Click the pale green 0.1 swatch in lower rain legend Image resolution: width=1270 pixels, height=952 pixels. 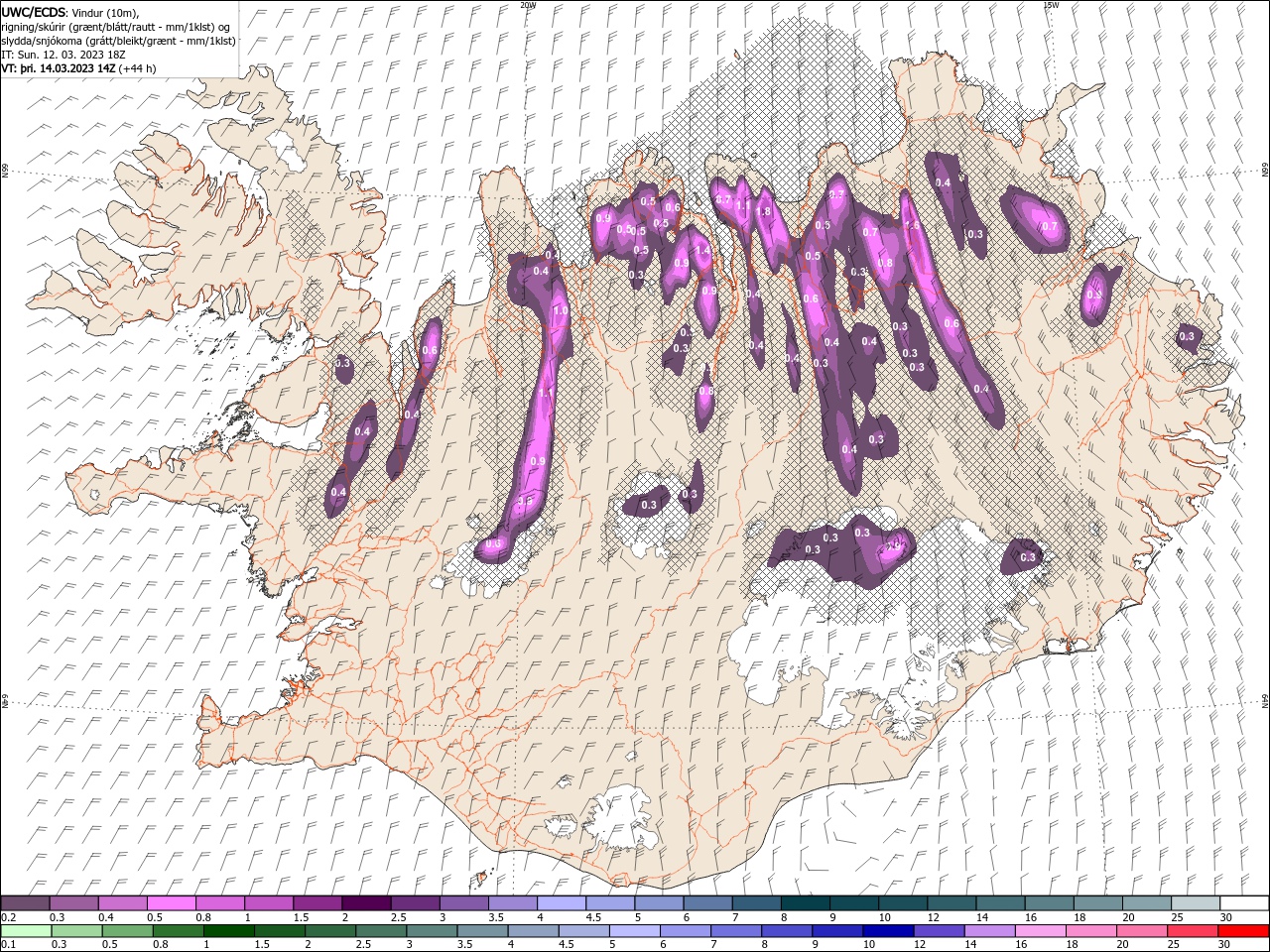27,931
